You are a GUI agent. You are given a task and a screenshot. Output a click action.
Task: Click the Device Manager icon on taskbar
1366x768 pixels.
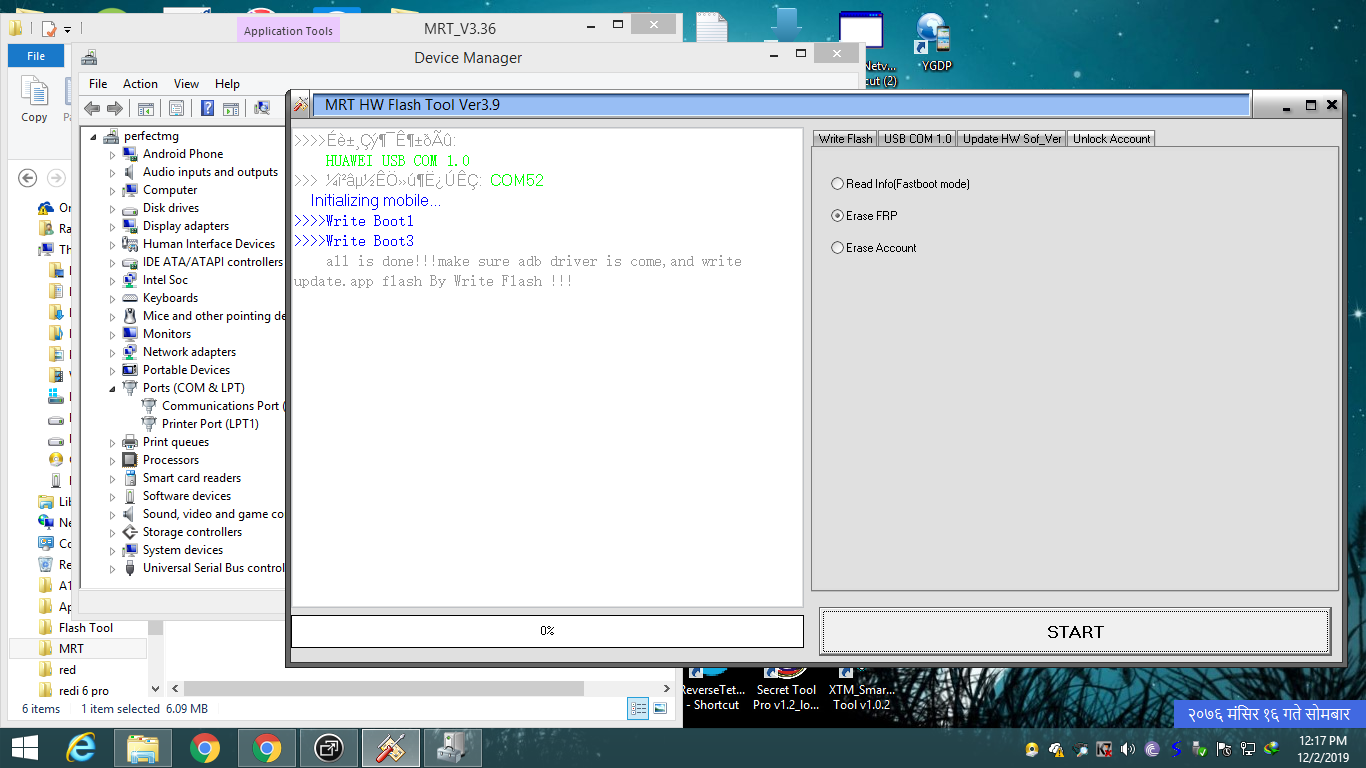tap(453, 748)
